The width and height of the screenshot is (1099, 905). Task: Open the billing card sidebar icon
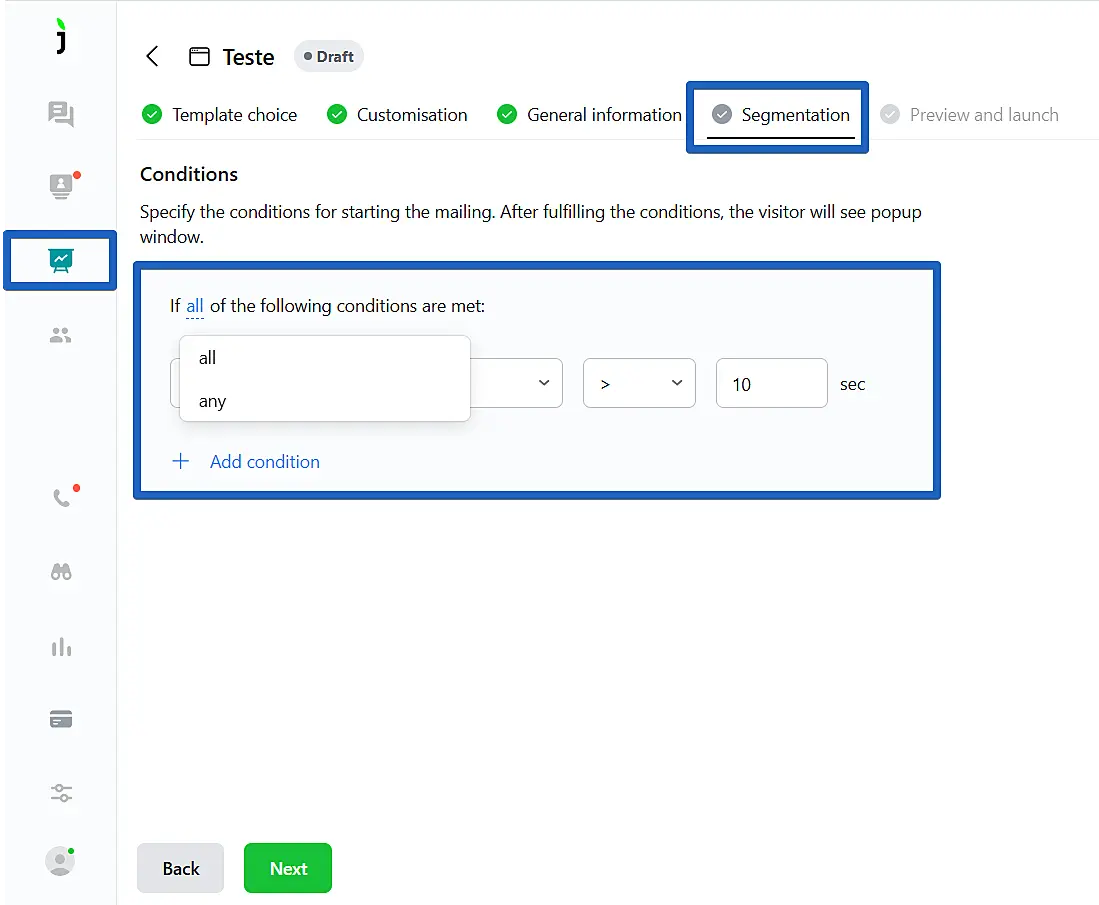pyautogui.click(x=61, y=719)
